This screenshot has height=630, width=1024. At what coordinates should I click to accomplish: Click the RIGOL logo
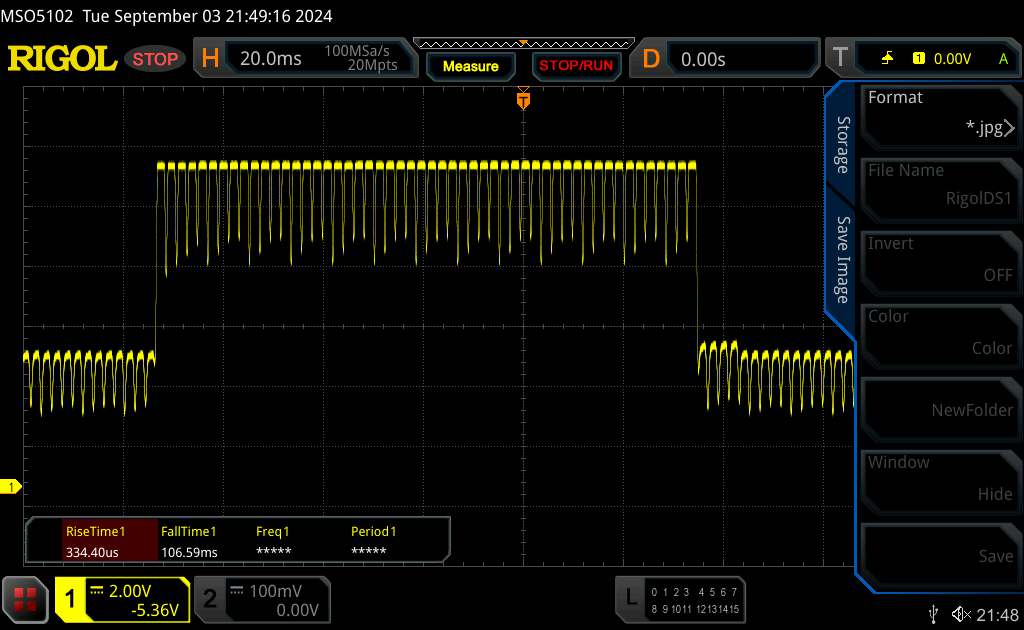click(62, 59)
